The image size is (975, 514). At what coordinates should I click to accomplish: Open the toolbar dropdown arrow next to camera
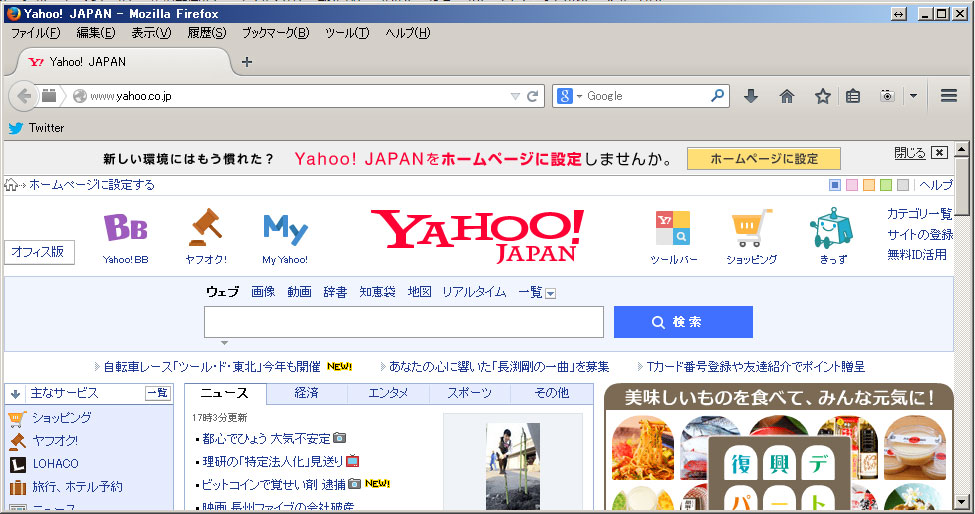coord(913,96)
